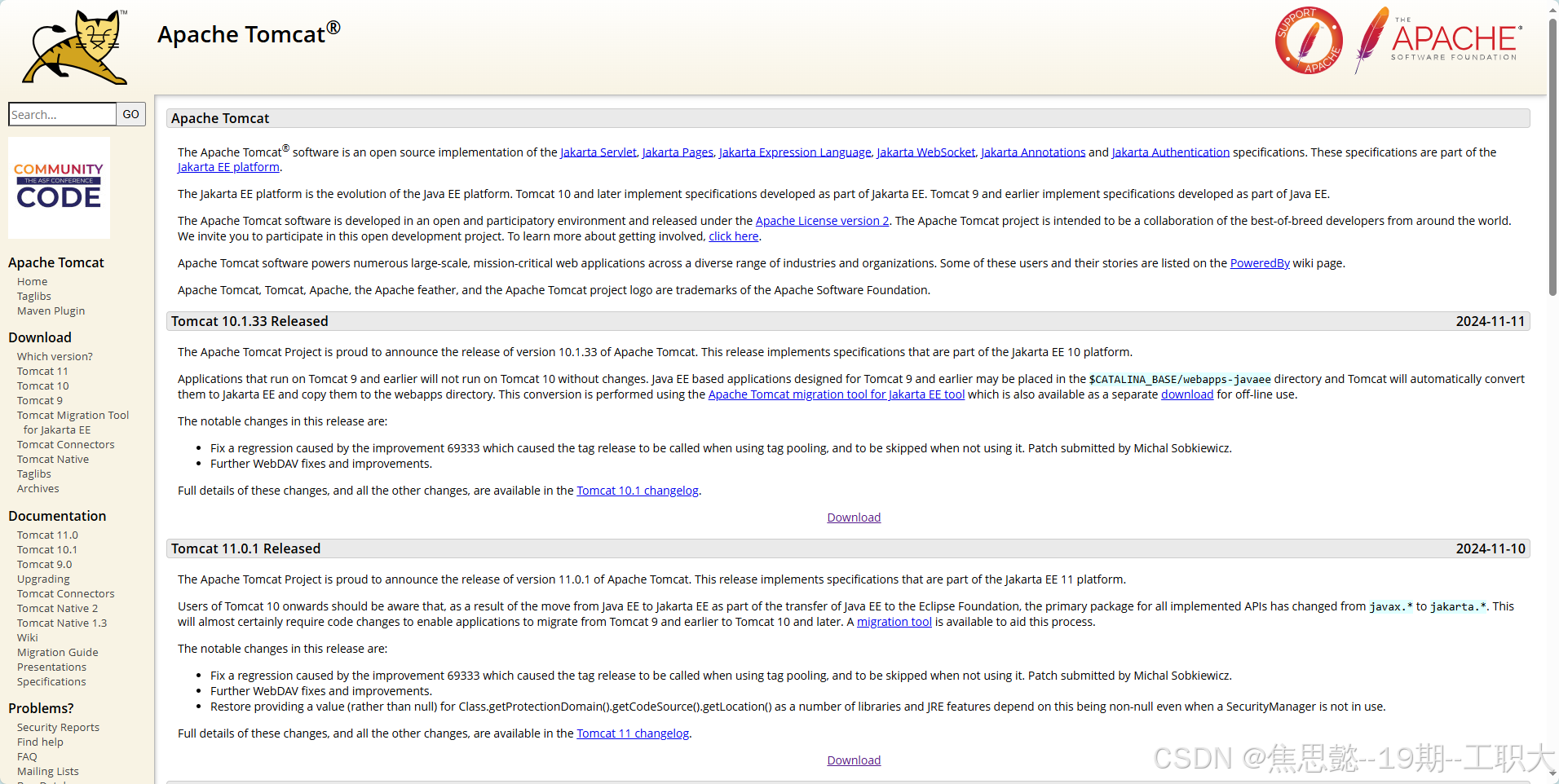Open Tomcat 9.0 documentation
Image resolution: width=1559 pixels, height=784 pixels.
44,564
